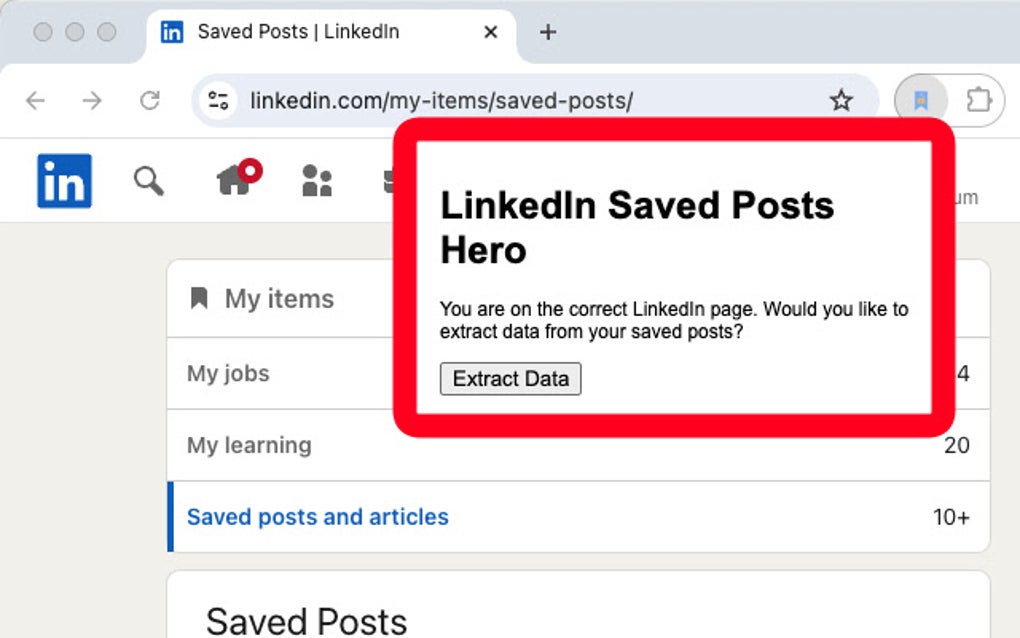1020x638 pixels.
Task: Click the Saved Posts heading area
Action: point(305,620)
